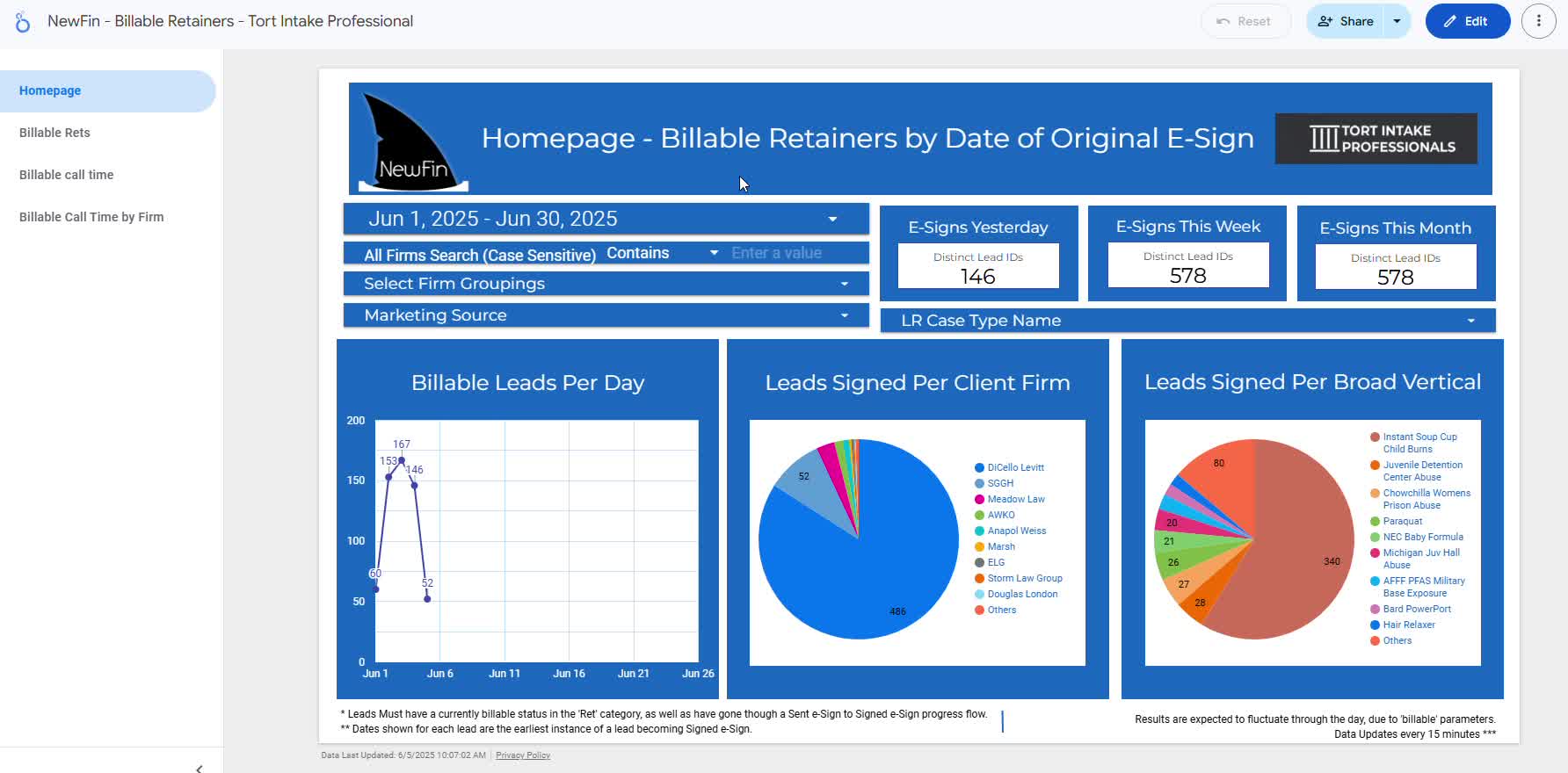Click the Edit pencil button
Screen dimensions: 1568x773
1467,21
